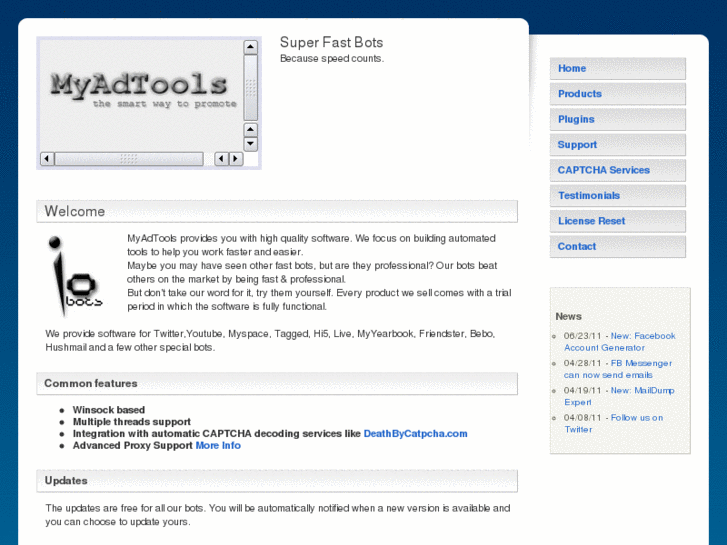Click the 04/19/11 news date
727x545 pixels.
pos(583,391)
